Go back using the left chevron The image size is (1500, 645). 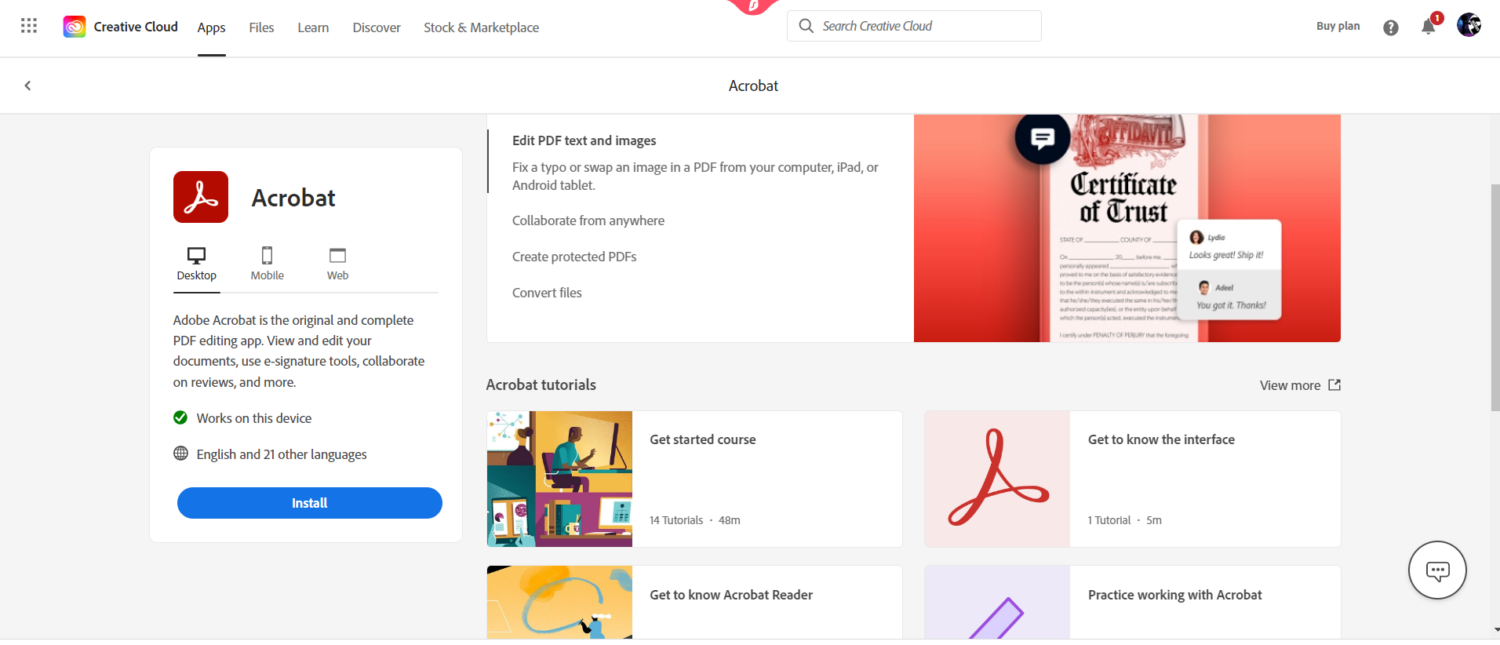coord(28,86)
